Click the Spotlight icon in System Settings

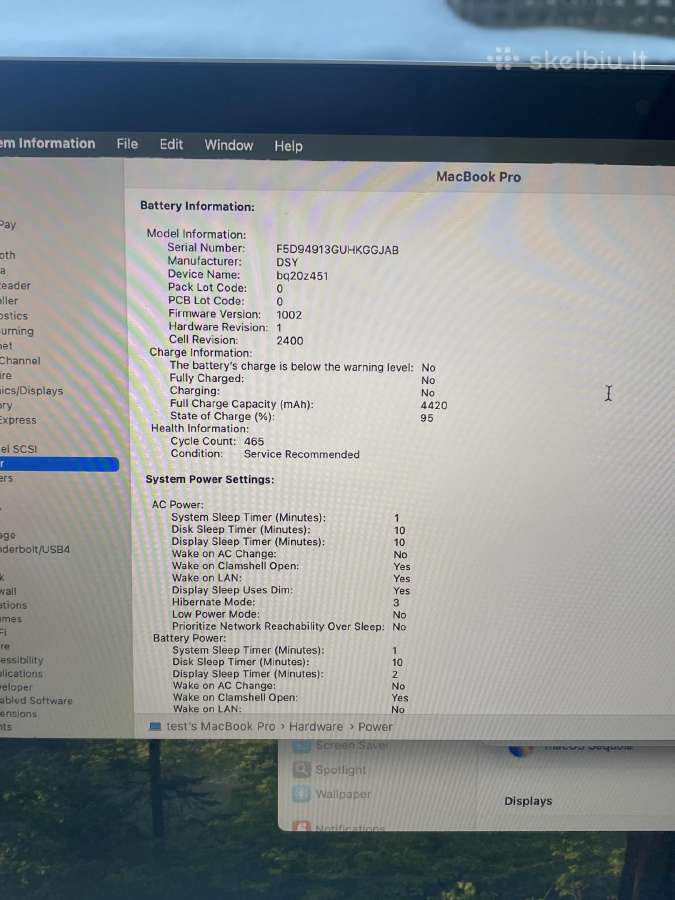point(301,770)
